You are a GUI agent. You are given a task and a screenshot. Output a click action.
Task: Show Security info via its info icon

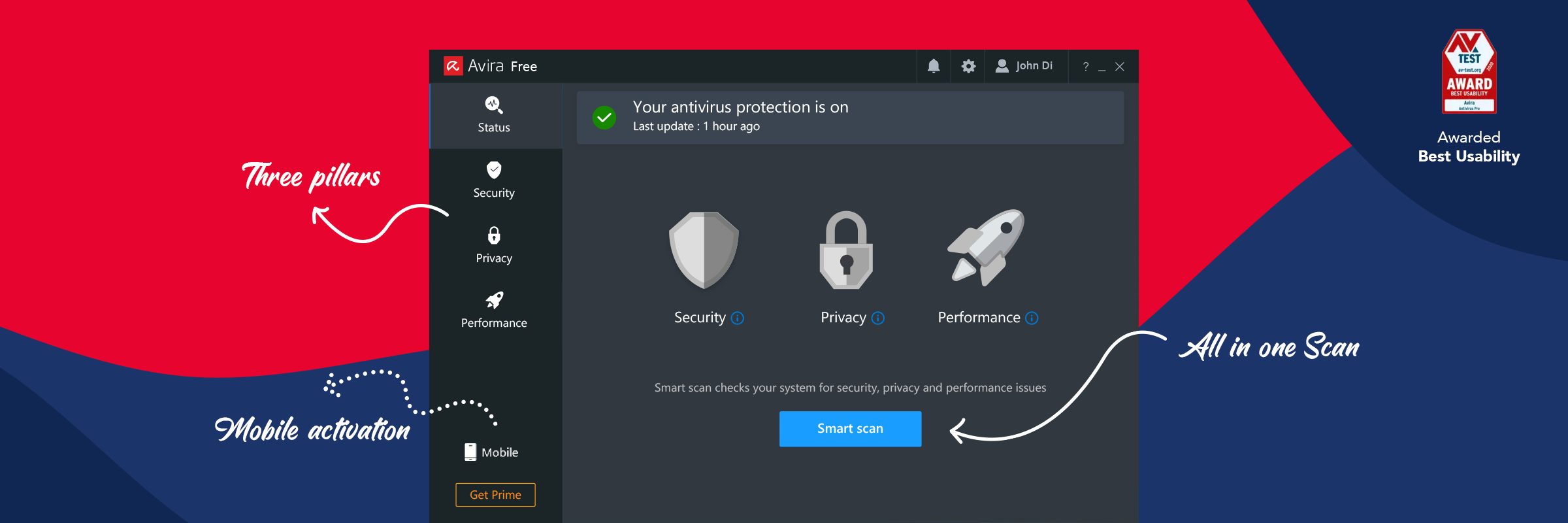click(x=738, y=318)
